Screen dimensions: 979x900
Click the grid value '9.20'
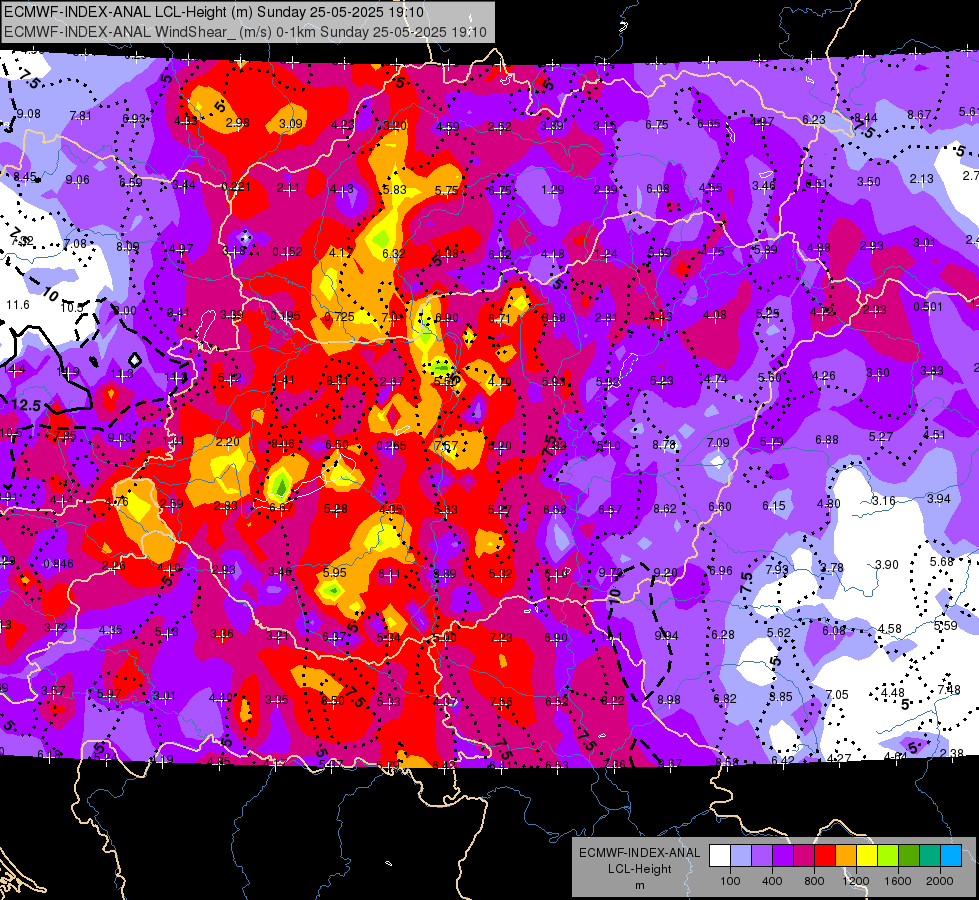click(x=666, y=572)
